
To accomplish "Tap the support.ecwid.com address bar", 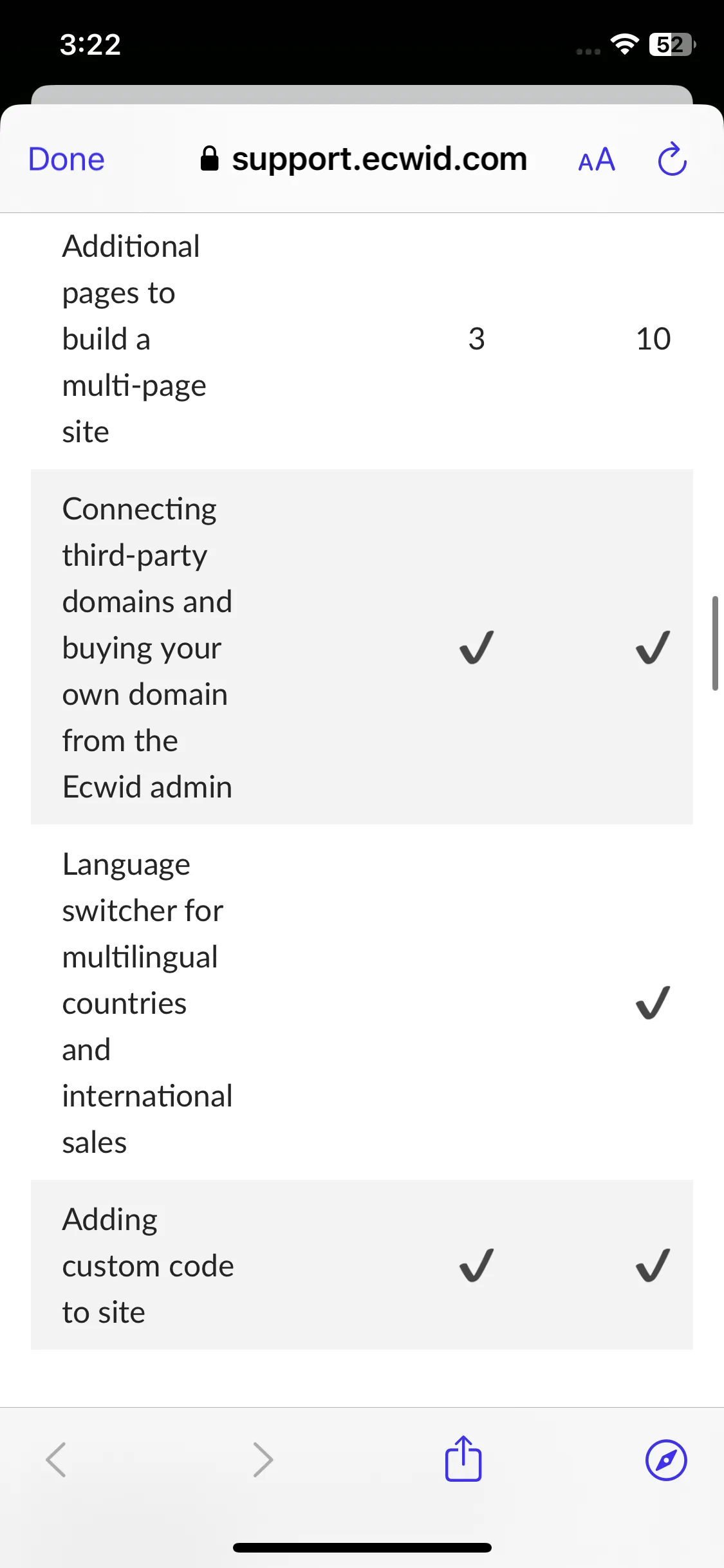I will click(x=364, y=159).
